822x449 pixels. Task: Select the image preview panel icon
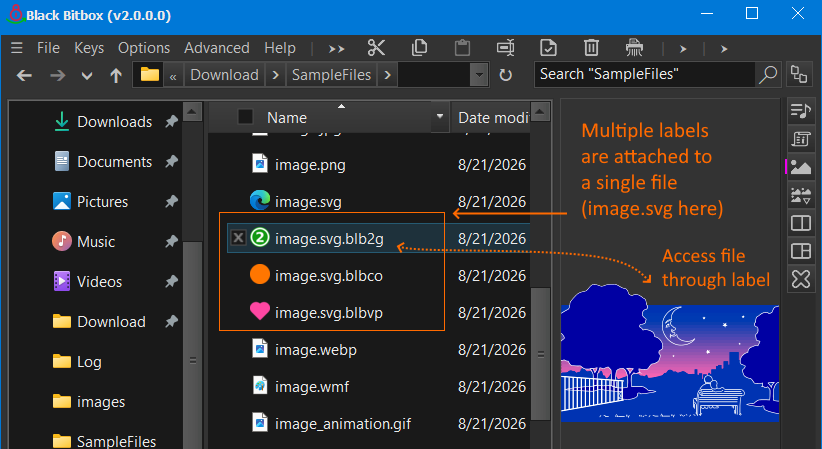click(801, 167)
